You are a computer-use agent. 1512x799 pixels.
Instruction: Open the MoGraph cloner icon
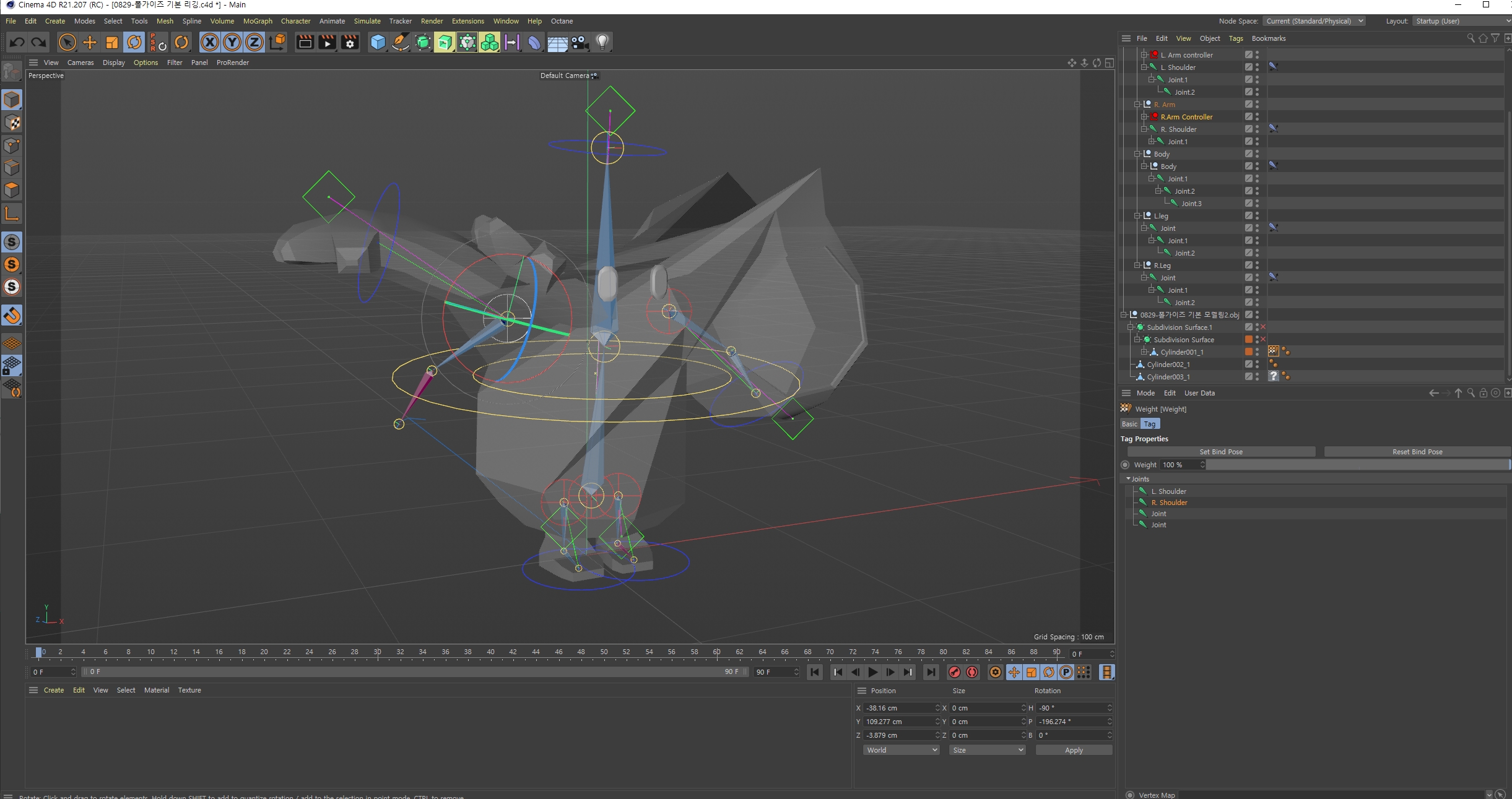tap(489, 42)
